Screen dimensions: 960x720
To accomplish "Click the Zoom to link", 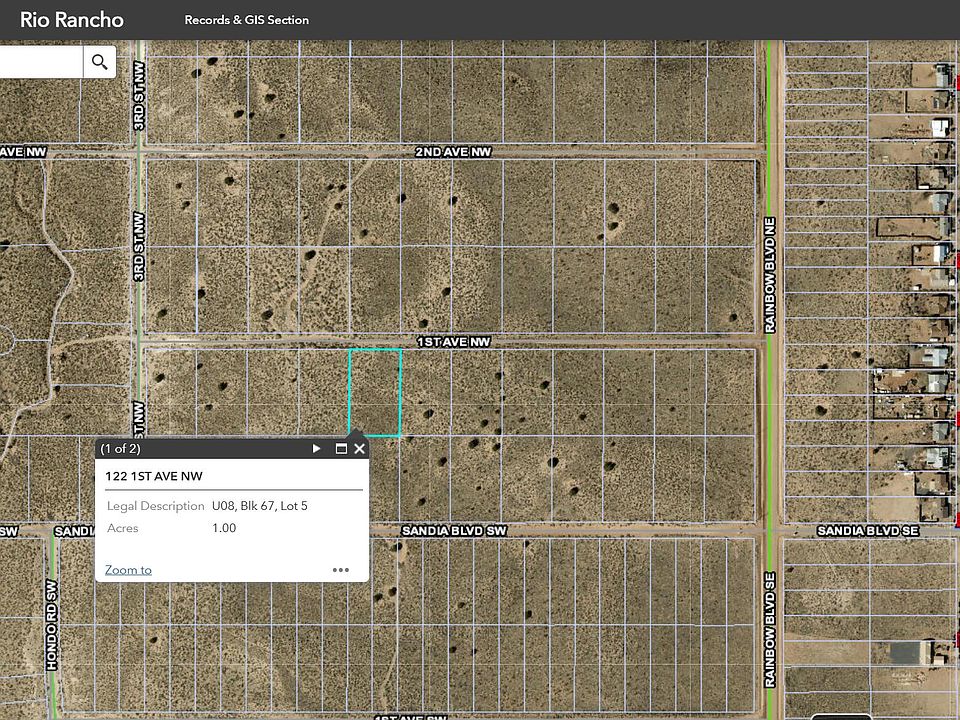I will (x=128, y=570).
